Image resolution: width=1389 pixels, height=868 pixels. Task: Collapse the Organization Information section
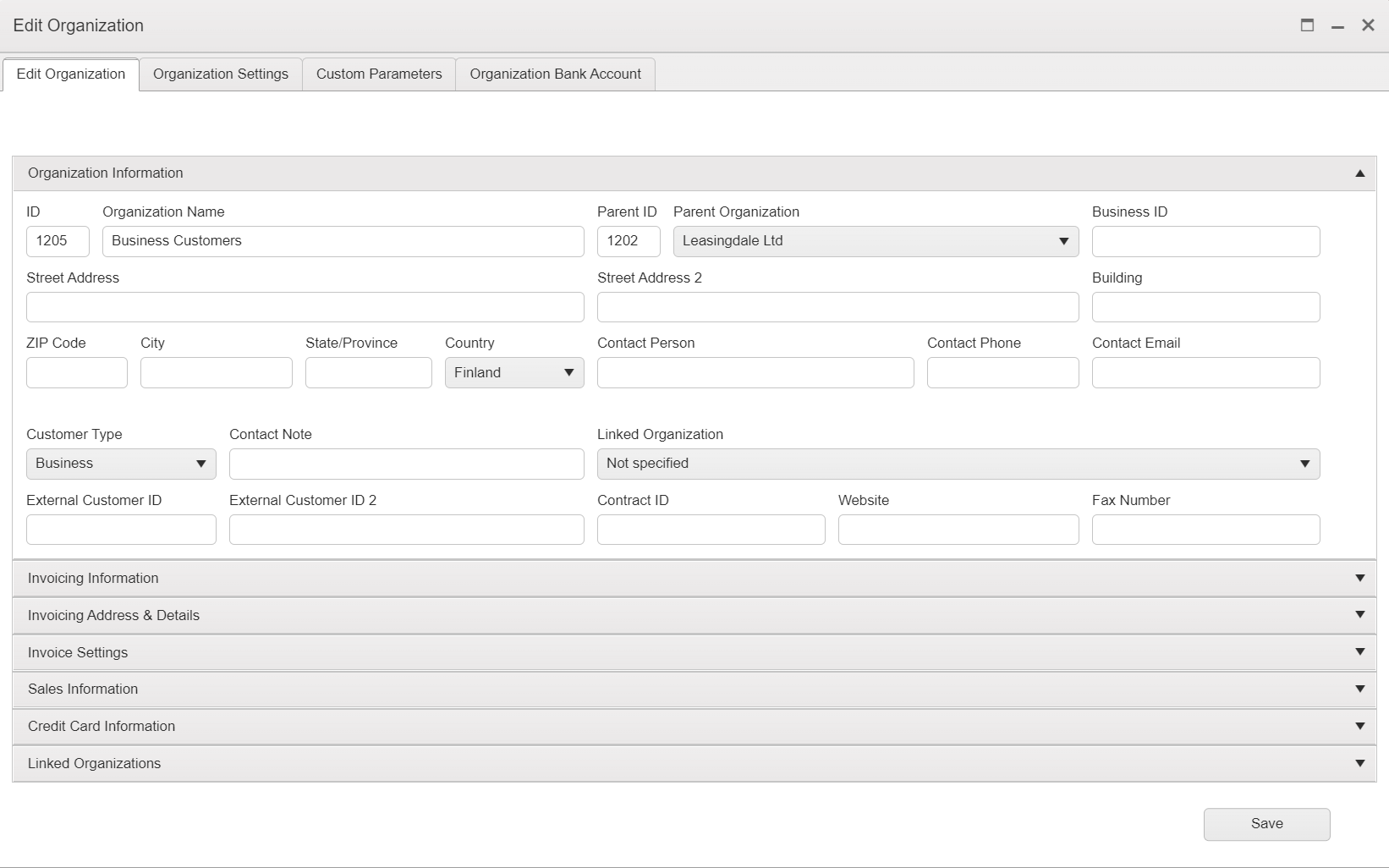click(694, 173)
